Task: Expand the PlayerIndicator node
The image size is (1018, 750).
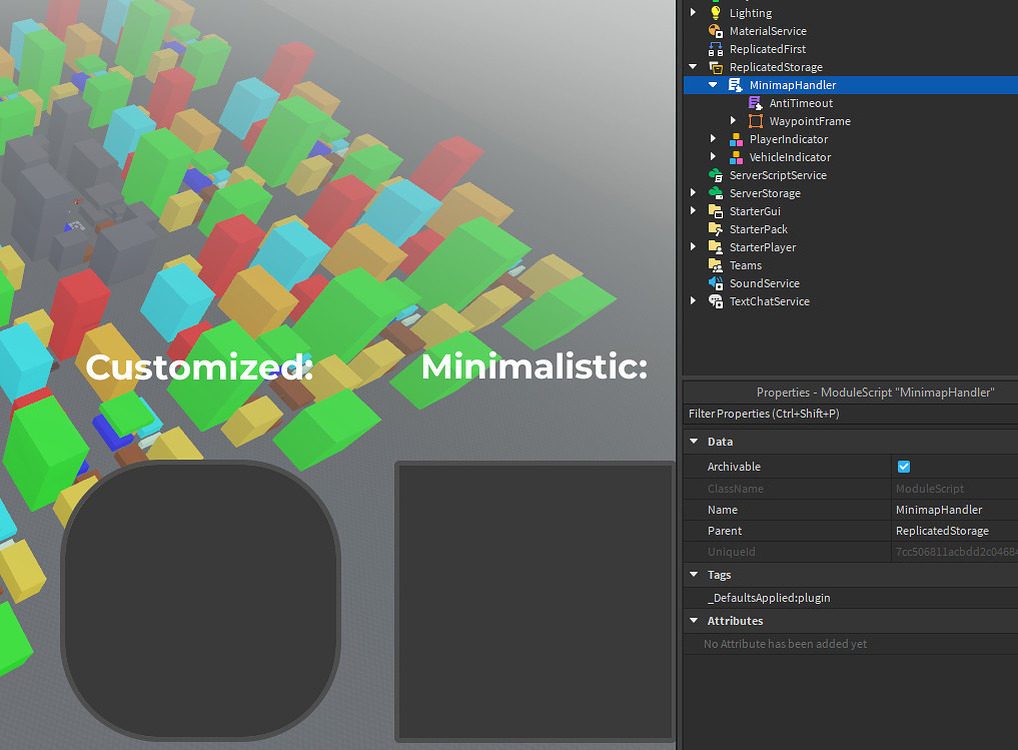Action: [x=713, y=139]
